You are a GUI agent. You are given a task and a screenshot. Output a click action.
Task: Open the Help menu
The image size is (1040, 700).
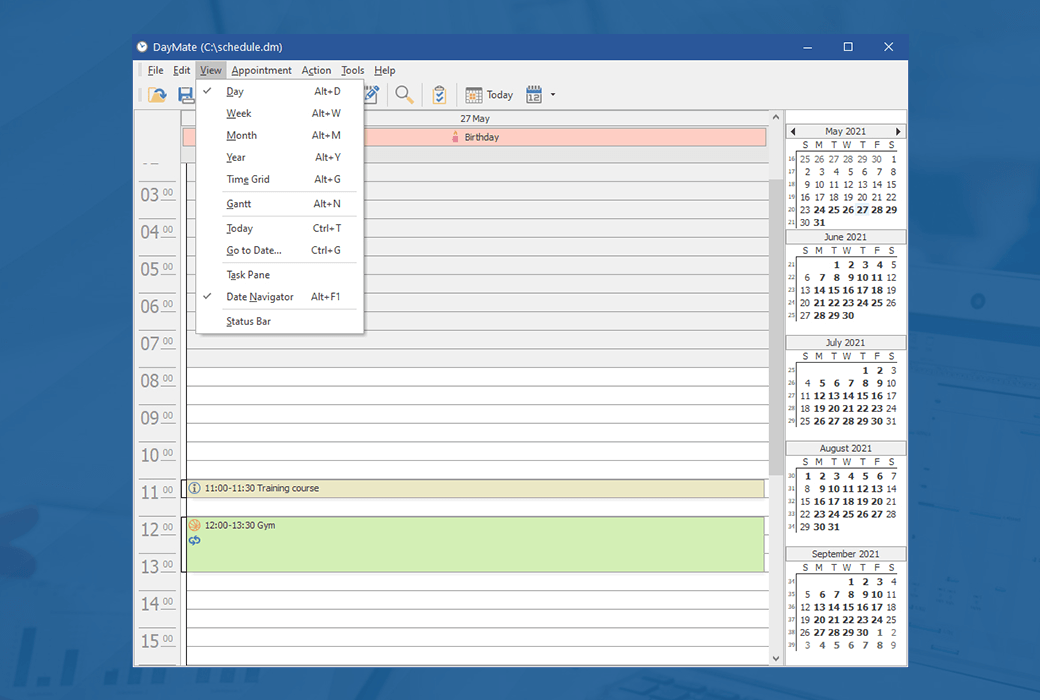385,70
